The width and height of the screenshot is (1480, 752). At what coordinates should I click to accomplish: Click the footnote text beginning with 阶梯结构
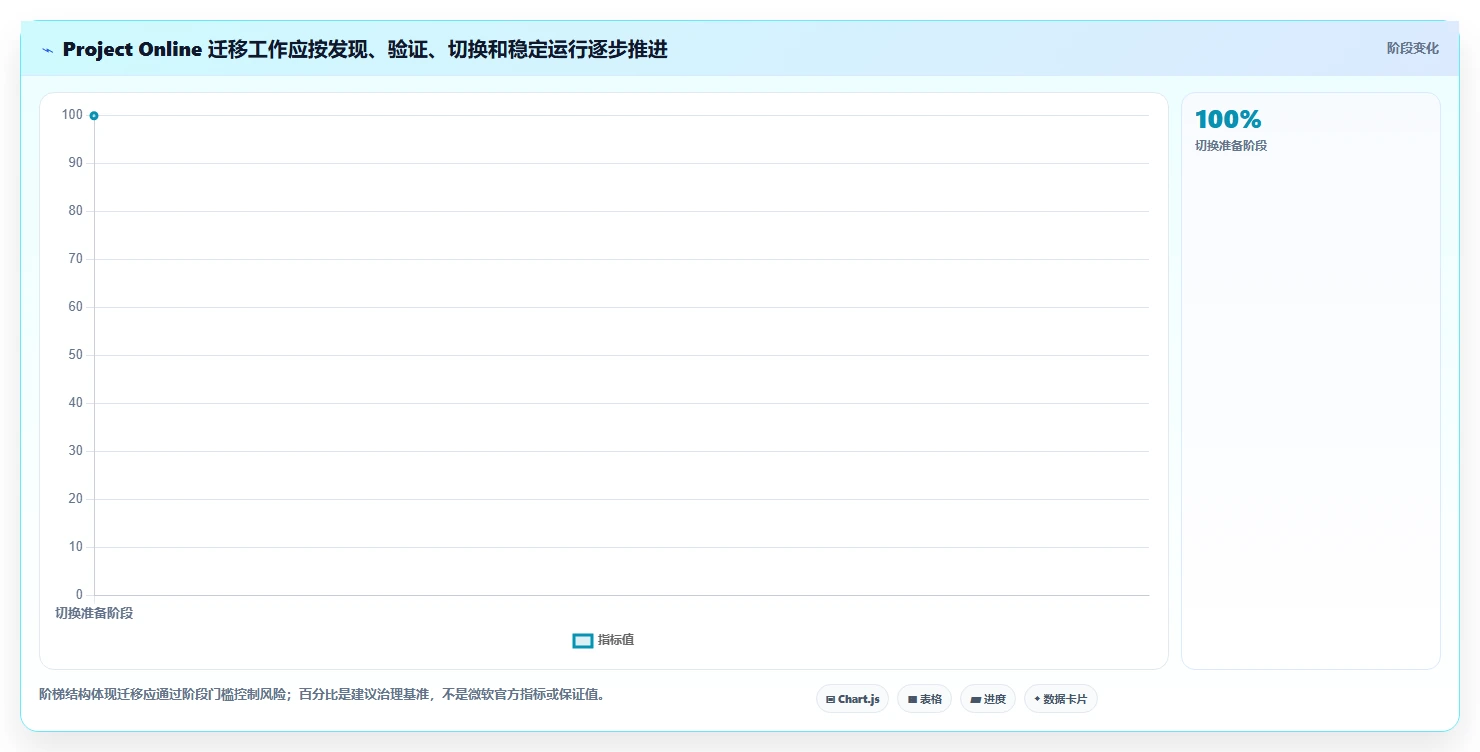tap(322, 694)
